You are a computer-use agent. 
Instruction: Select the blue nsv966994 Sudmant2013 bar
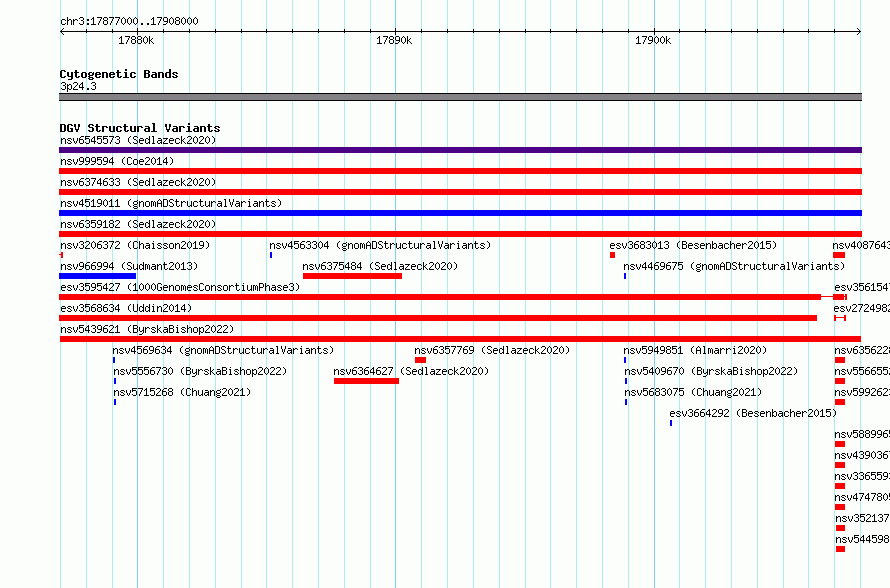[x=98, y=276]
